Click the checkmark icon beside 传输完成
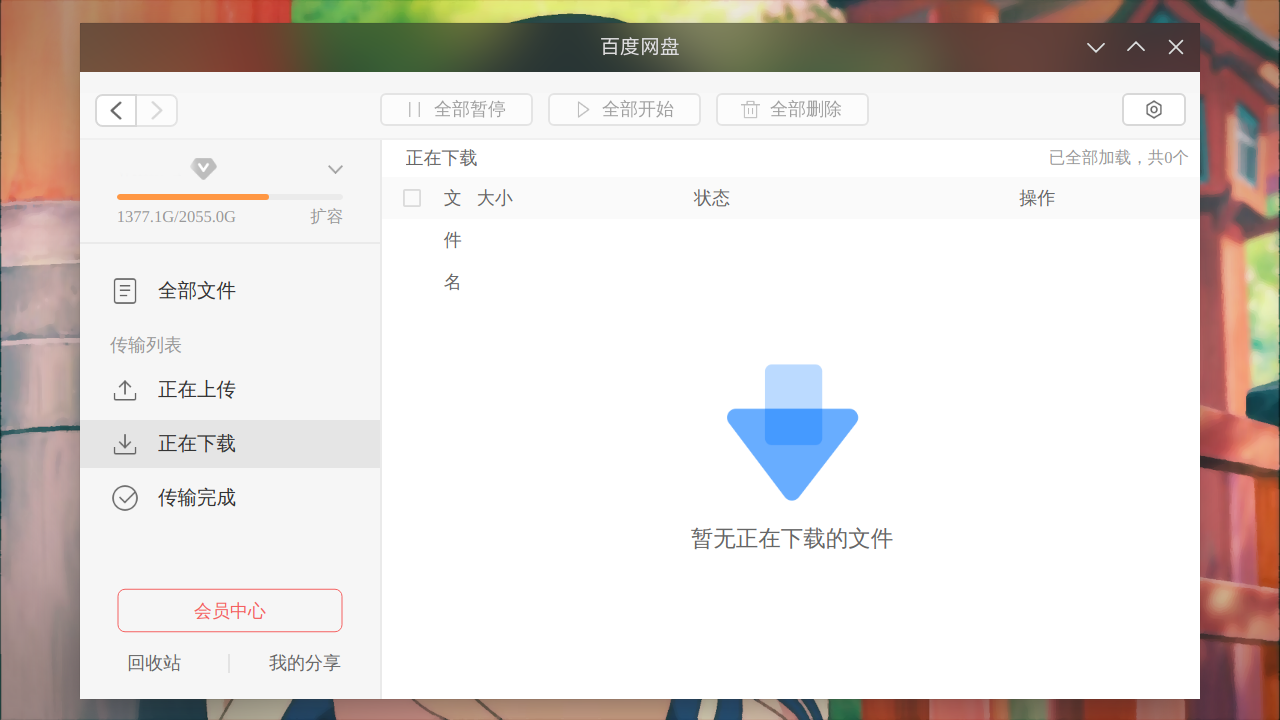1280x720 pixels. 125,498
